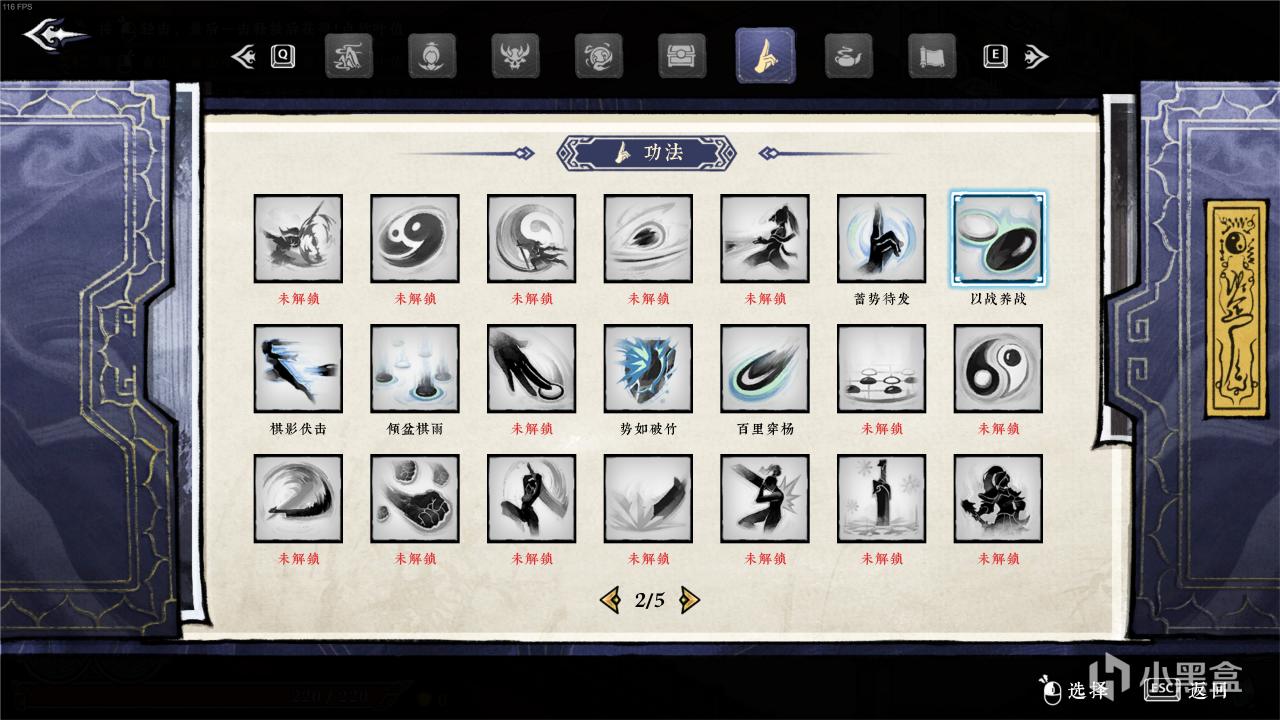Click the locked yin-yang skill in the second row

click(998, 368)
